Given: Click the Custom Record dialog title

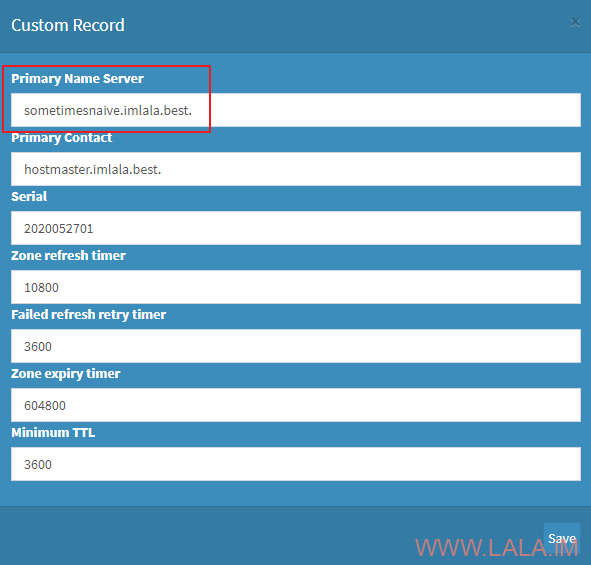Looking at the screenshot, I should [68, 25].
